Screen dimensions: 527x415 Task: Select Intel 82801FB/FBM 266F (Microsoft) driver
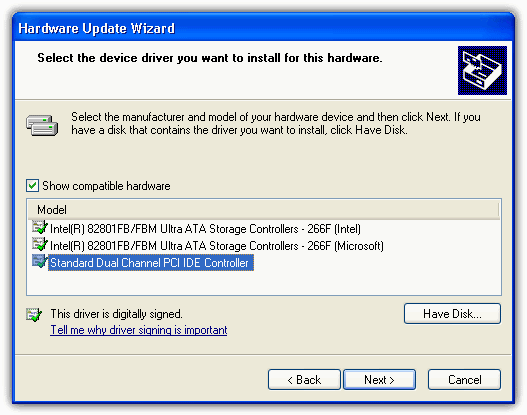pos(217,246)
